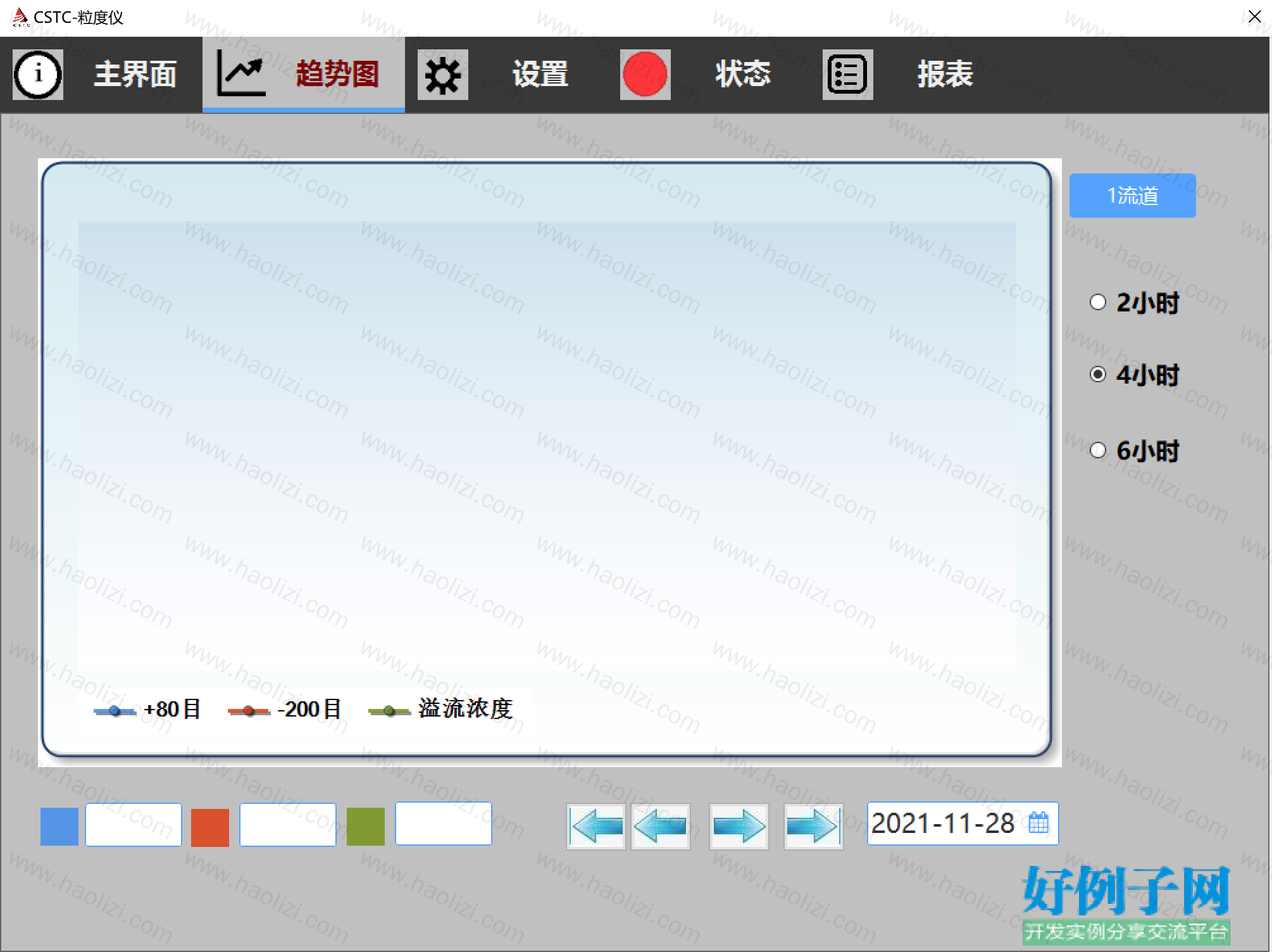This screenshot has height=952, width=1272.
Task: Click the red -200目 color swatch
Action: point(210,827)
